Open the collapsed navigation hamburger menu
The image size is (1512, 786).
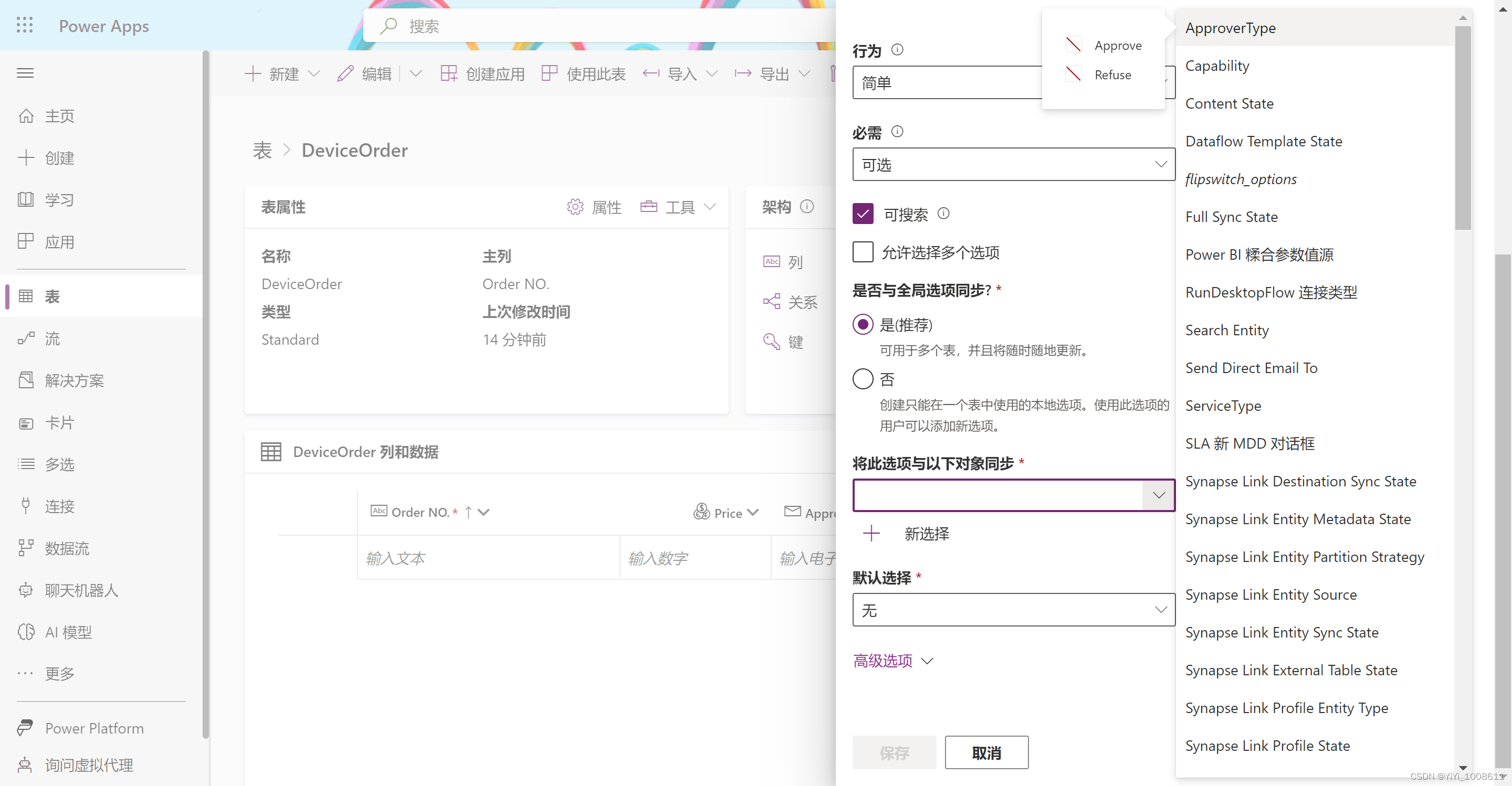pyautogui.click(x=25, y=73)
